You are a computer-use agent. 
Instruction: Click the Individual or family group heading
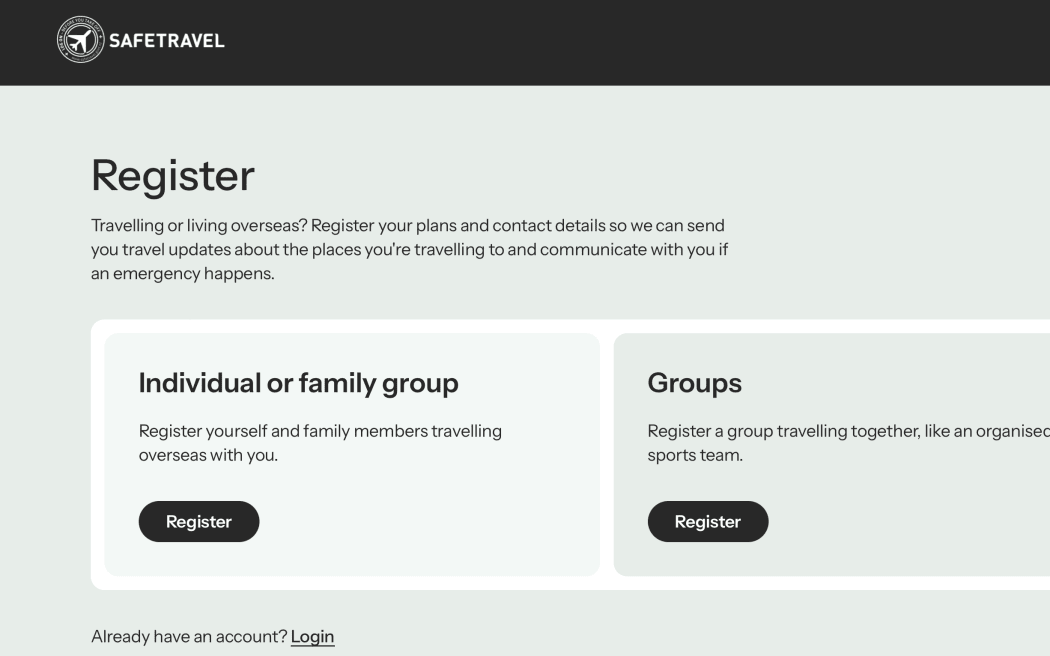tap(298, 383)
